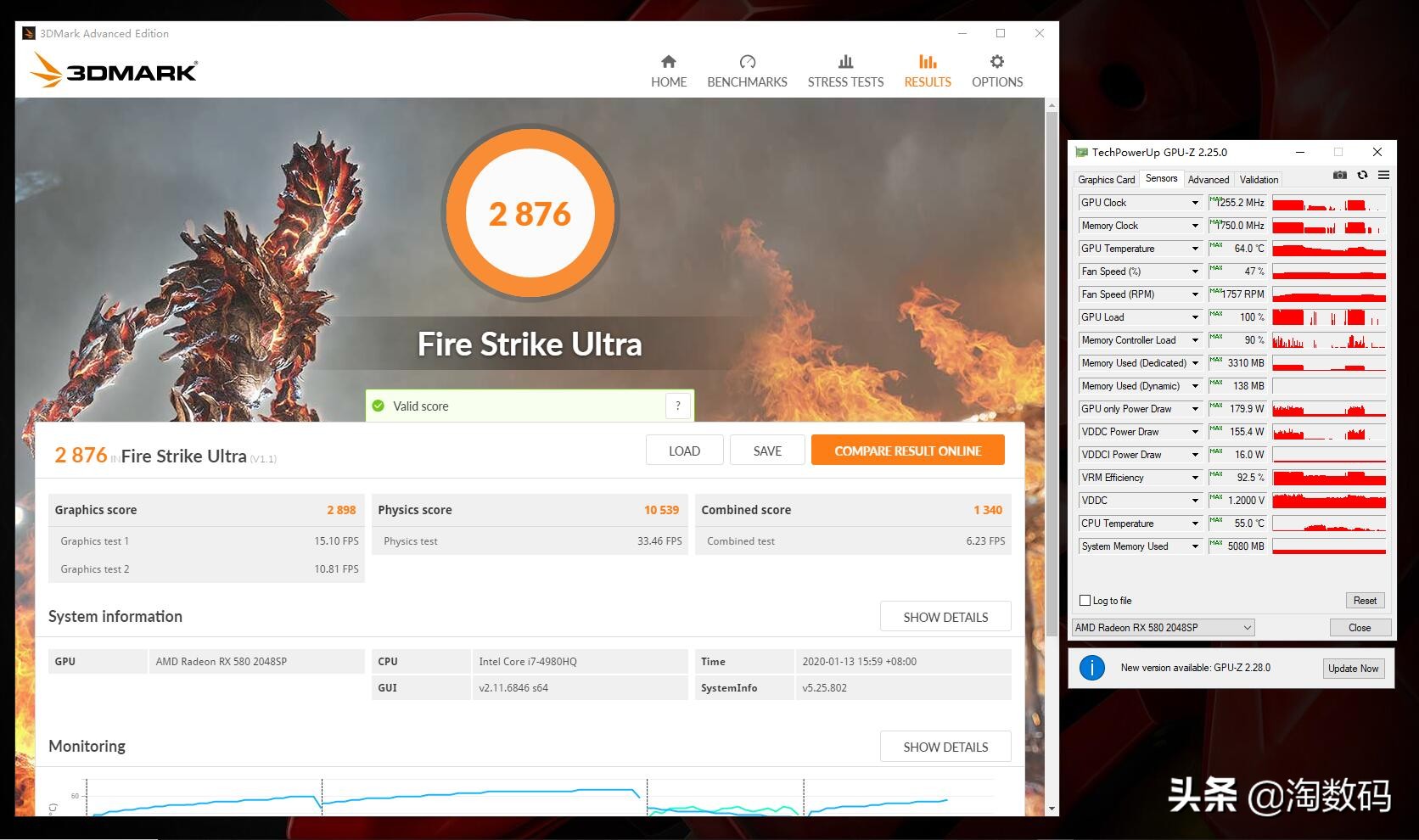Click the GPU-Z app icon in its title bar
The height and width of the screenshot is (840, 1419).
click(1081, 152)
